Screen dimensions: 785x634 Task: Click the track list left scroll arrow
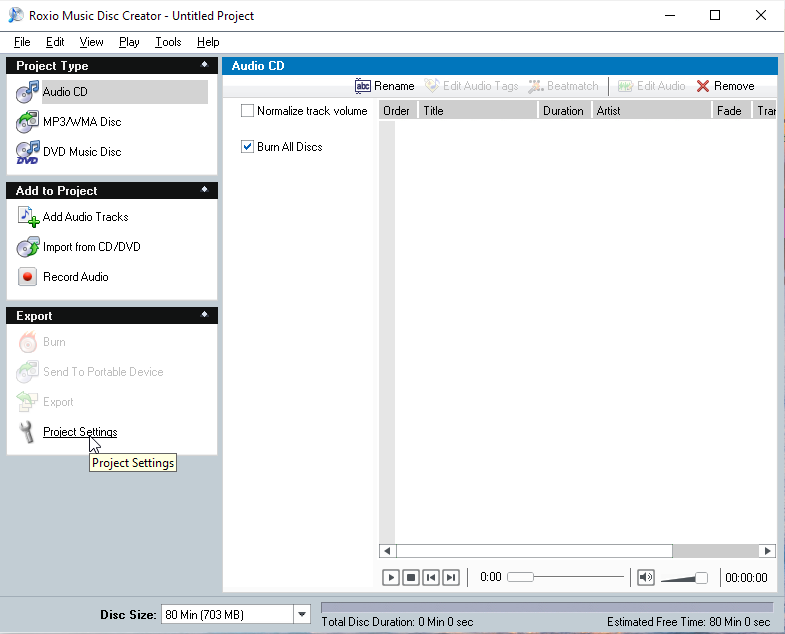[x=387, y=551]
